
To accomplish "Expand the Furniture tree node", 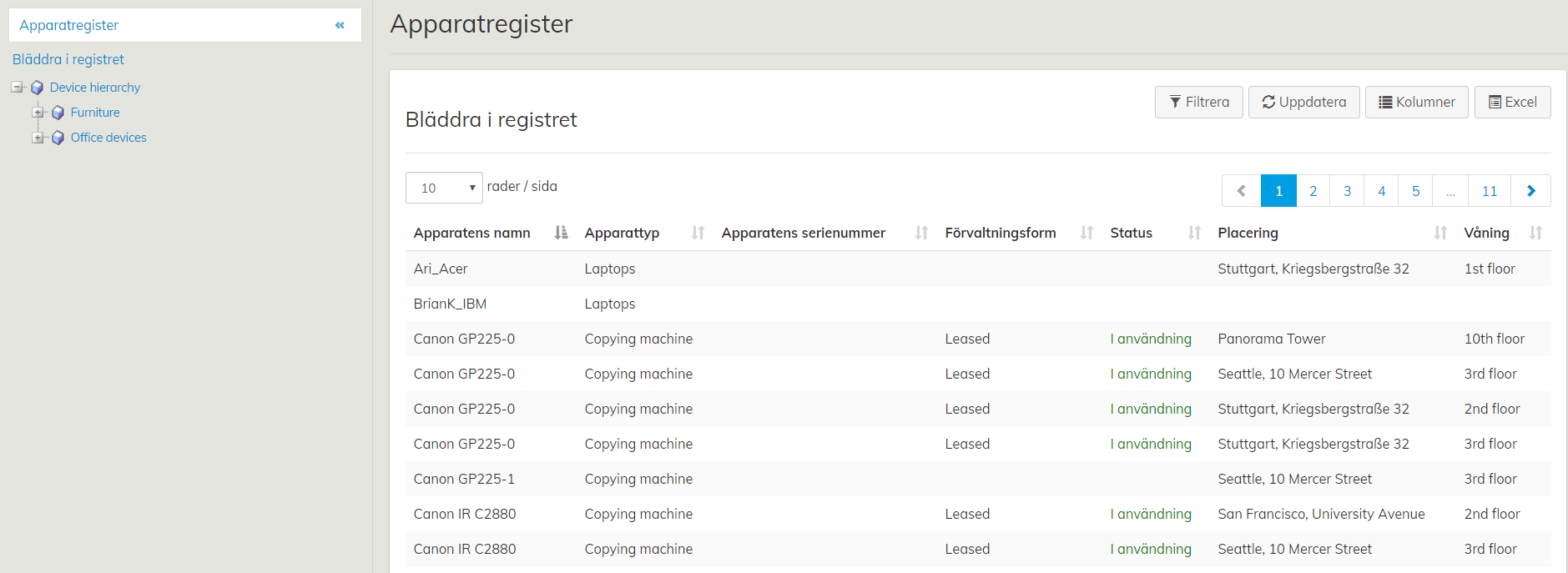I will pyautogui.click(x=38, y=113).
